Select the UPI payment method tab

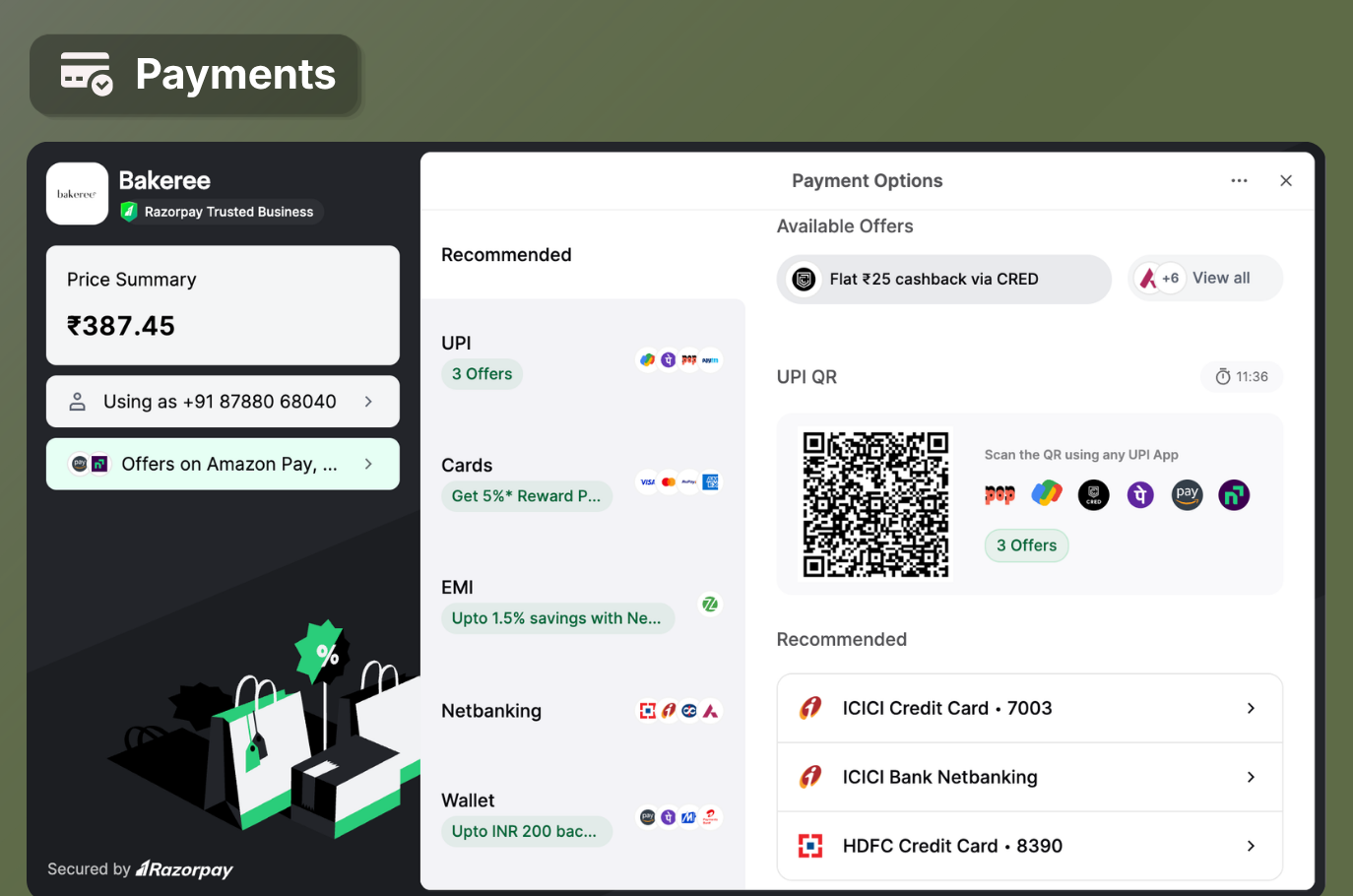[x=583, y=359]
